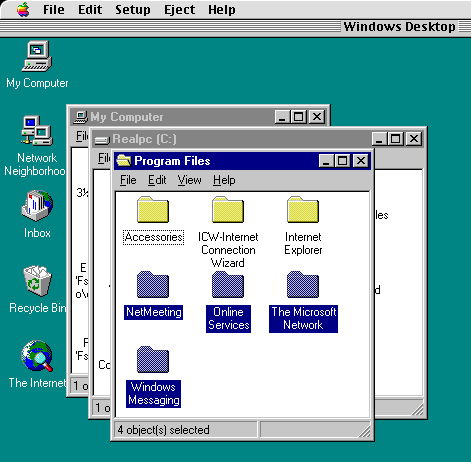Close the Program Files window
Viewport: 471px width, 462px height.
[x=361, y=161]
